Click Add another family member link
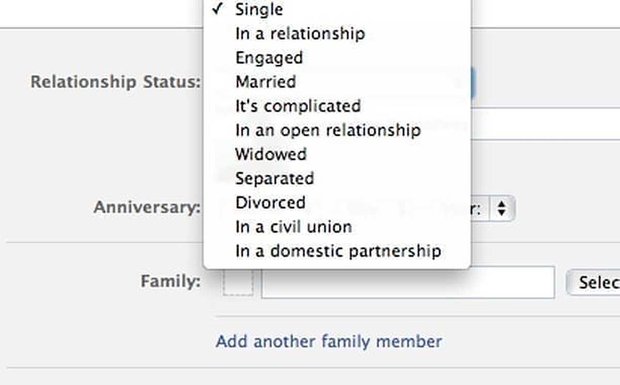 click(x=329, y=342)
